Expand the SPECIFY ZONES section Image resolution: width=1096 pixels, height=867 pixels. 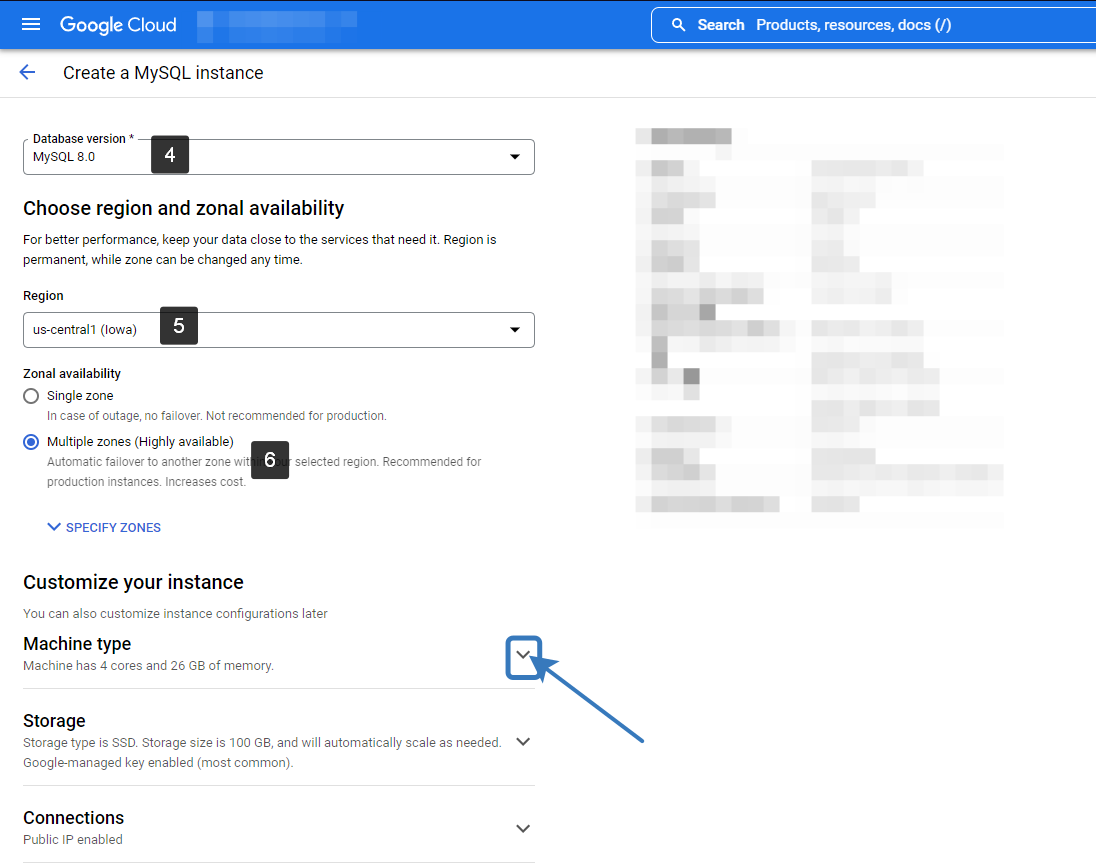(104, 527)
